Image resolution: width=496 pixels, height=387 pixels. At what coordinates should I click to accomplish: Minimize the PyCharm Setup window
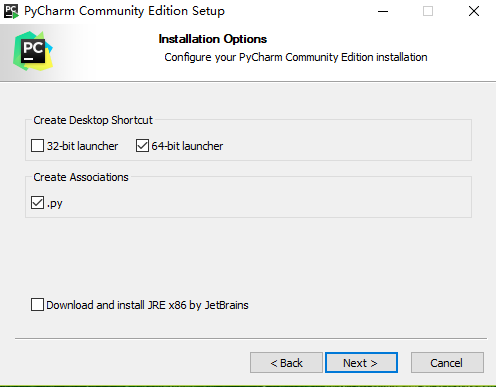(x=383, y=11)
